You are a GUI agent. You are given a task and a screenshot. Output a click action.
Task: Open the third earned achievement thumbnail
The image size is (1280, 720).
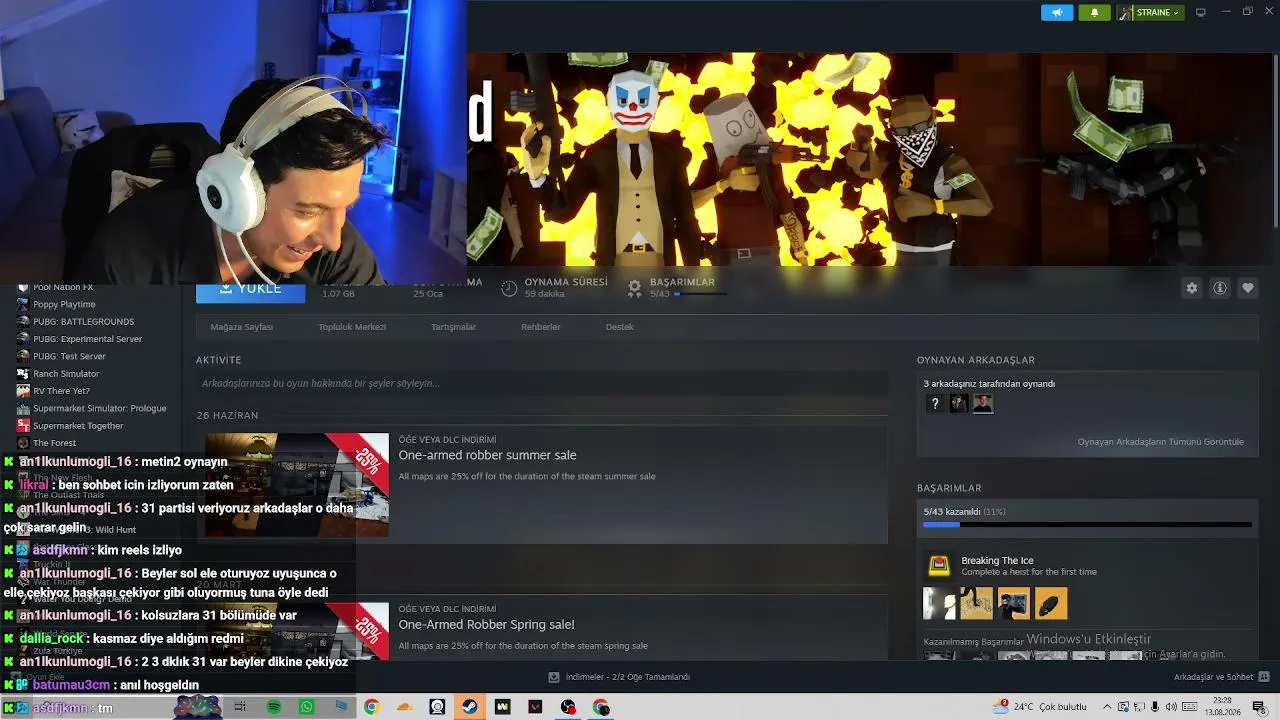[x=1013, y=604]
